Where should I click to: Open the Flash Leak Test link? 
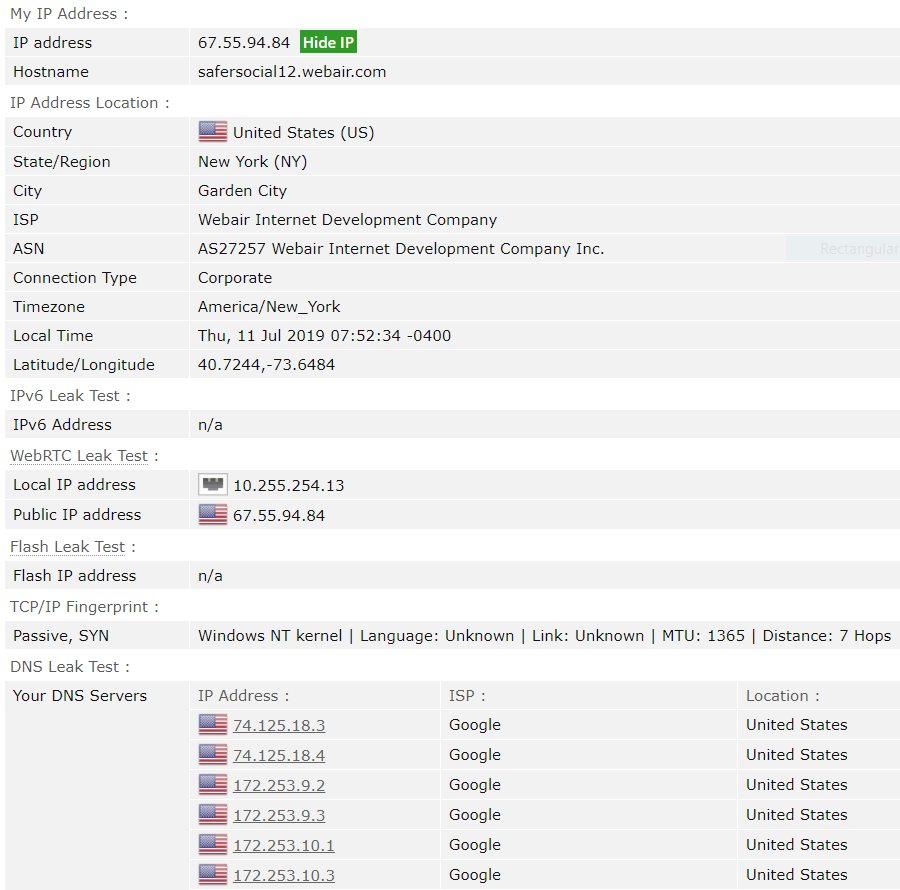click(x=68, y=547)
